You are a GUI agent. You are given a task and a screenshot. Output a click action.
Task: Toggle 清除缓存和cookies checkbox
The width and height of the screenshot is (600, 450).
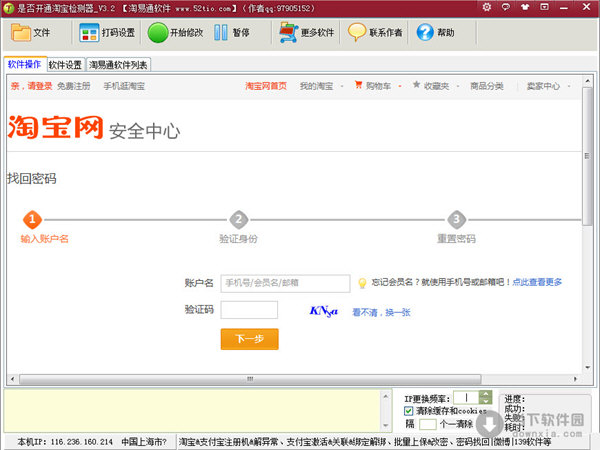408,411
